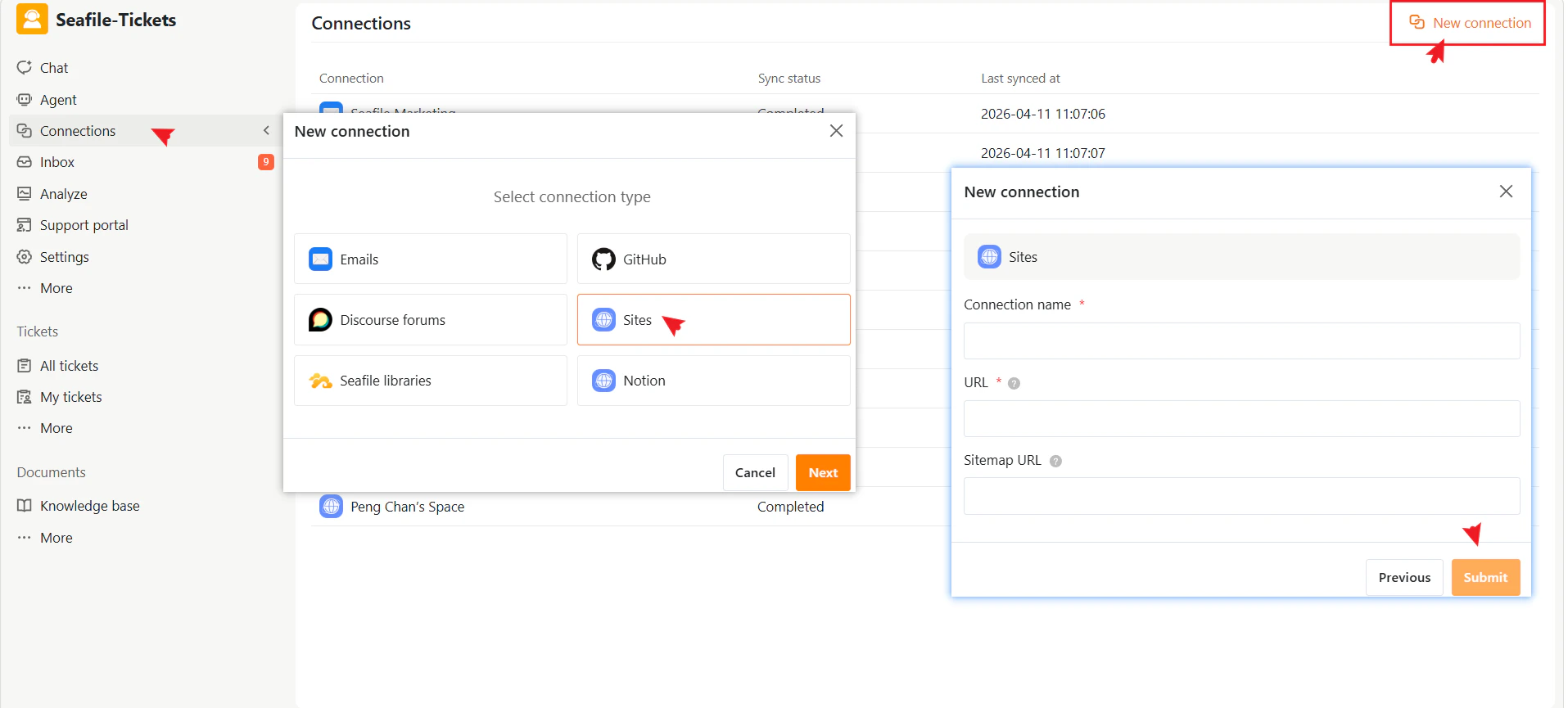
Task: Click timestamp 2026-04-11 11:07:06
Action: [x=1043, y=114]
